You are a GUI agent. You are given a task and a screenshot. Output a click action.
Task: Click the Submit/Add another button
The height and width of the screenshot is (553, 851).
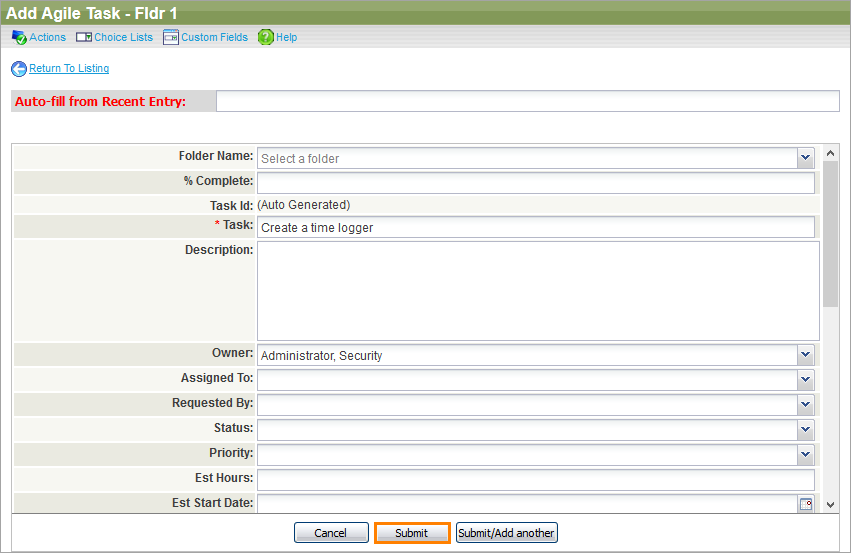point(506,533)
